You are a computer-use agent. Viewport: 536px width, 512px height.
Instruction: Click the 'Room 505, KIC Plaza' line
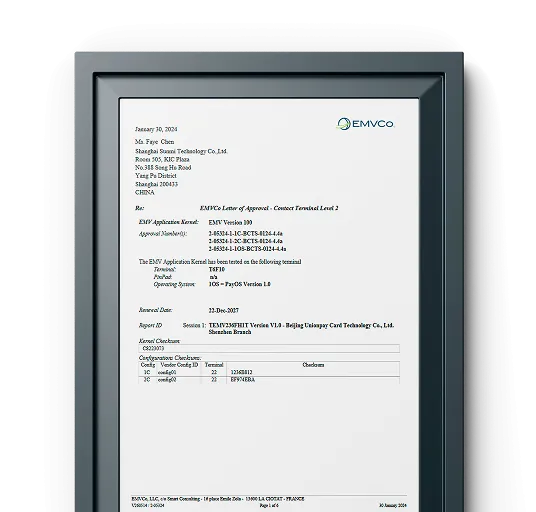pos(162,160)
